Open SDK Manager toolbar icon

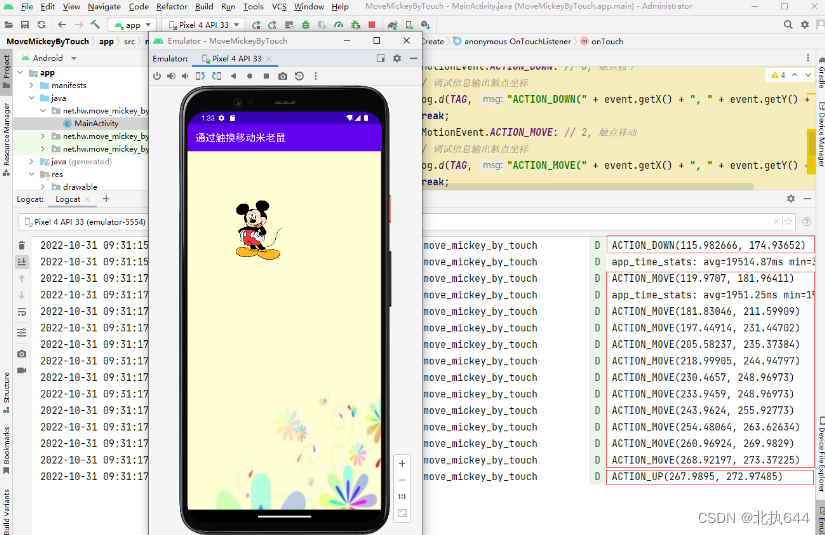pos(426,25)
